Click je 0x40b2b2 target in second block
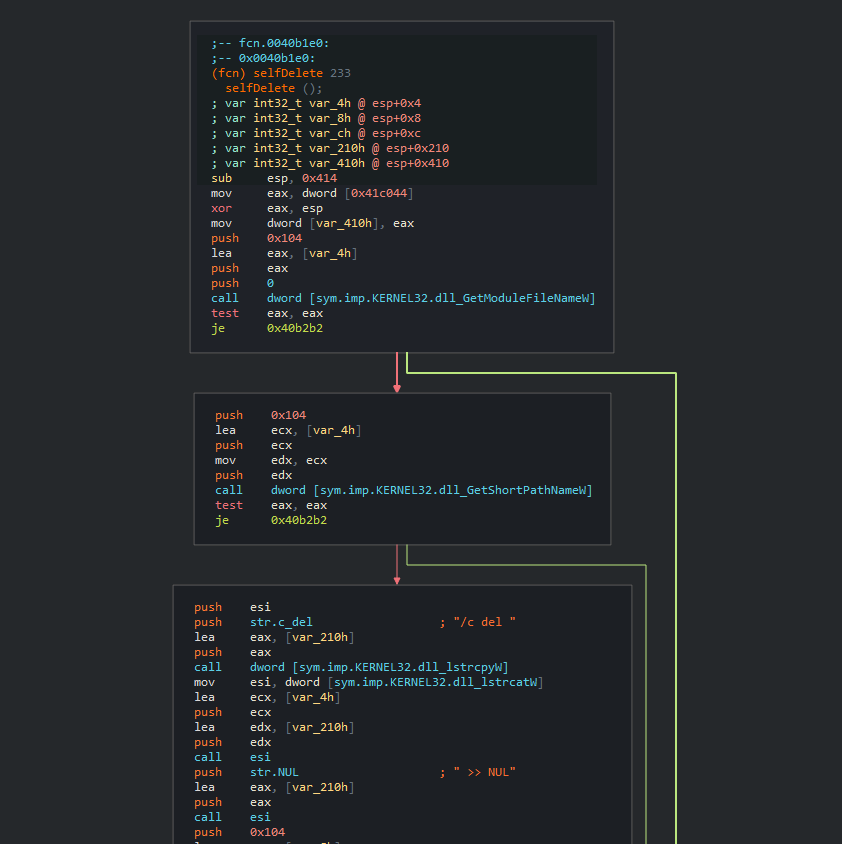The image size is (842, 844). [299, 520]
